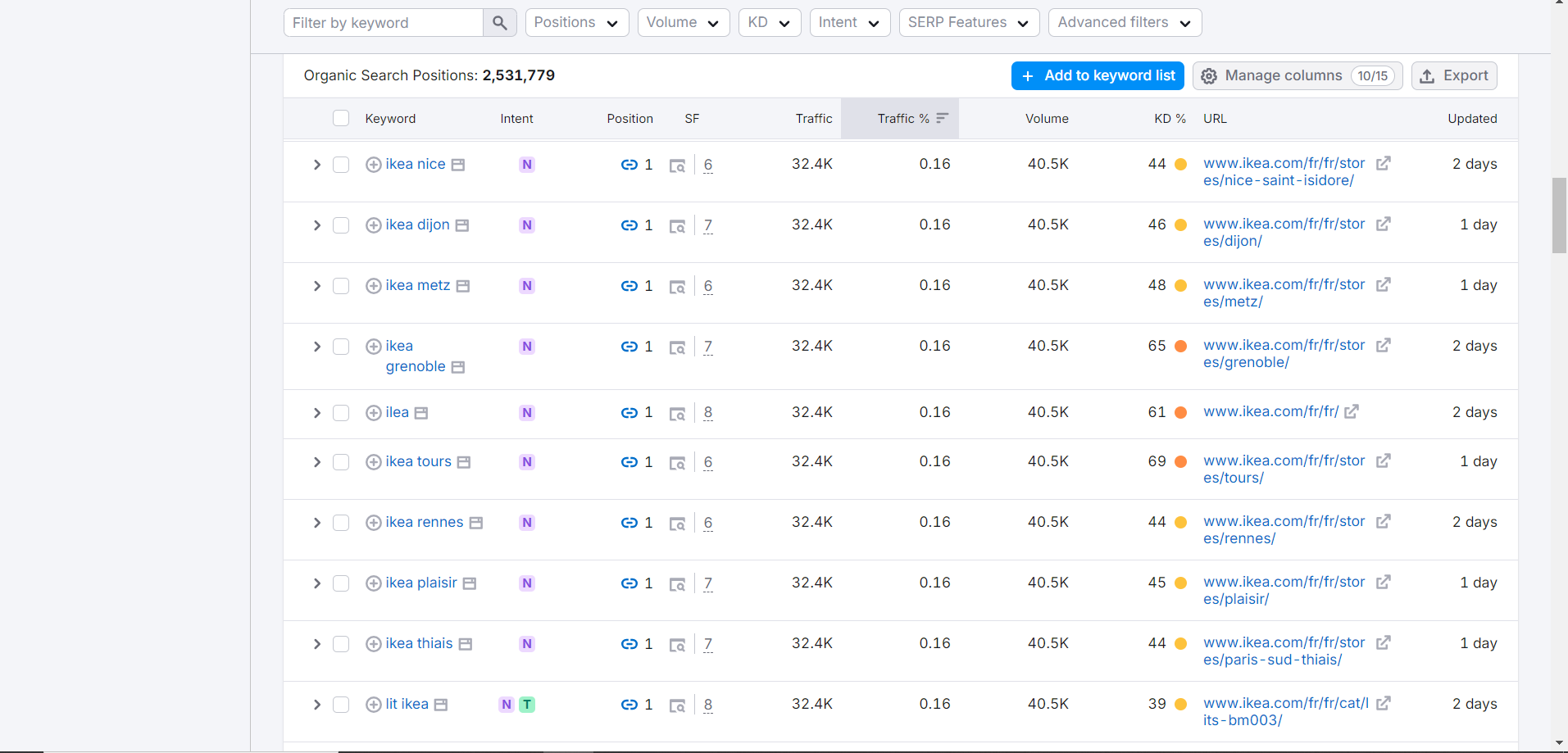Image resolution: width=1568 pixels, height=753 pixels.
Task: Add ikea nice keyword via plus icon
Action: 374,165
